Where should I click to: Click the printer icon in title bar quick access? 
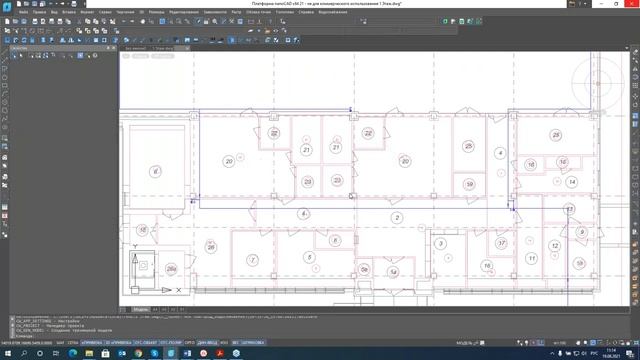[x=74, y=4]
